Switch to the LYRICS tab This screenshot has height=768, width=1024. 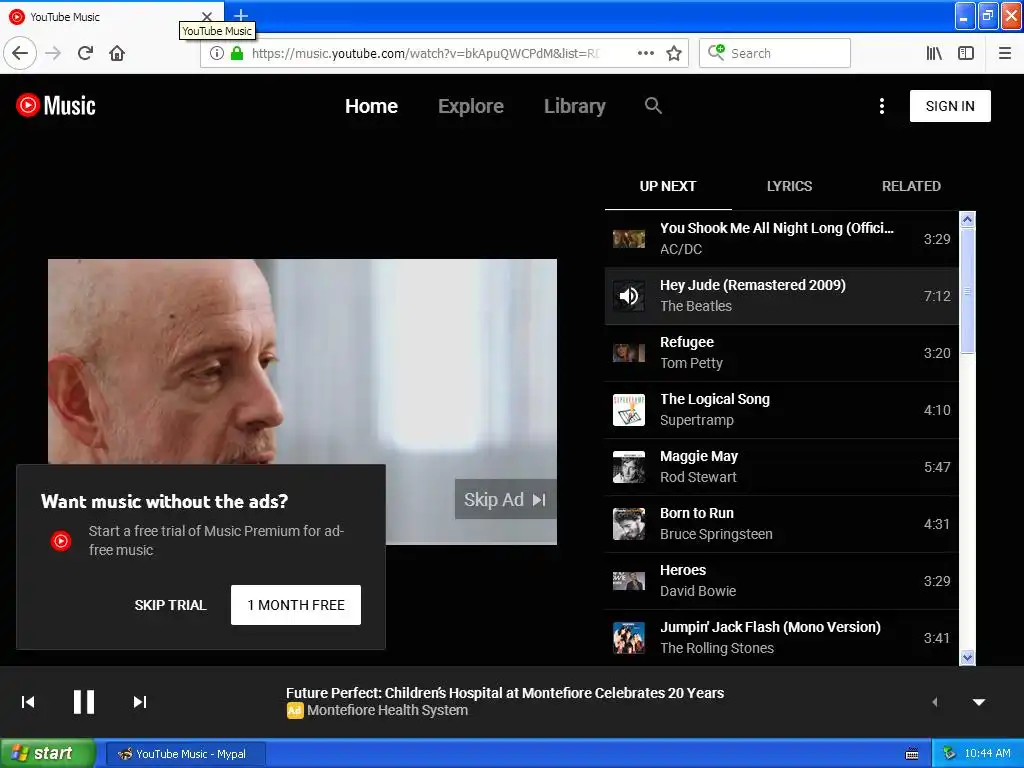coord(790,186)
